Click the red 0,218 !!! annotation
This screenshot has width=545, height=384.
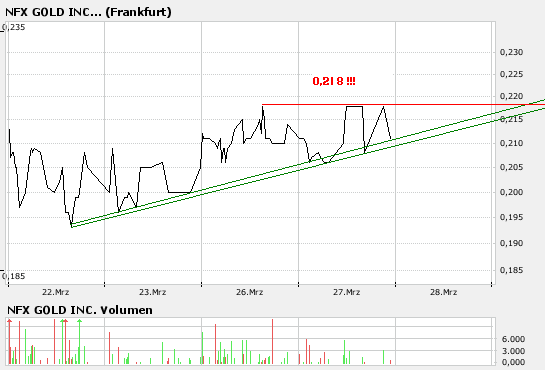click(334, 81)
